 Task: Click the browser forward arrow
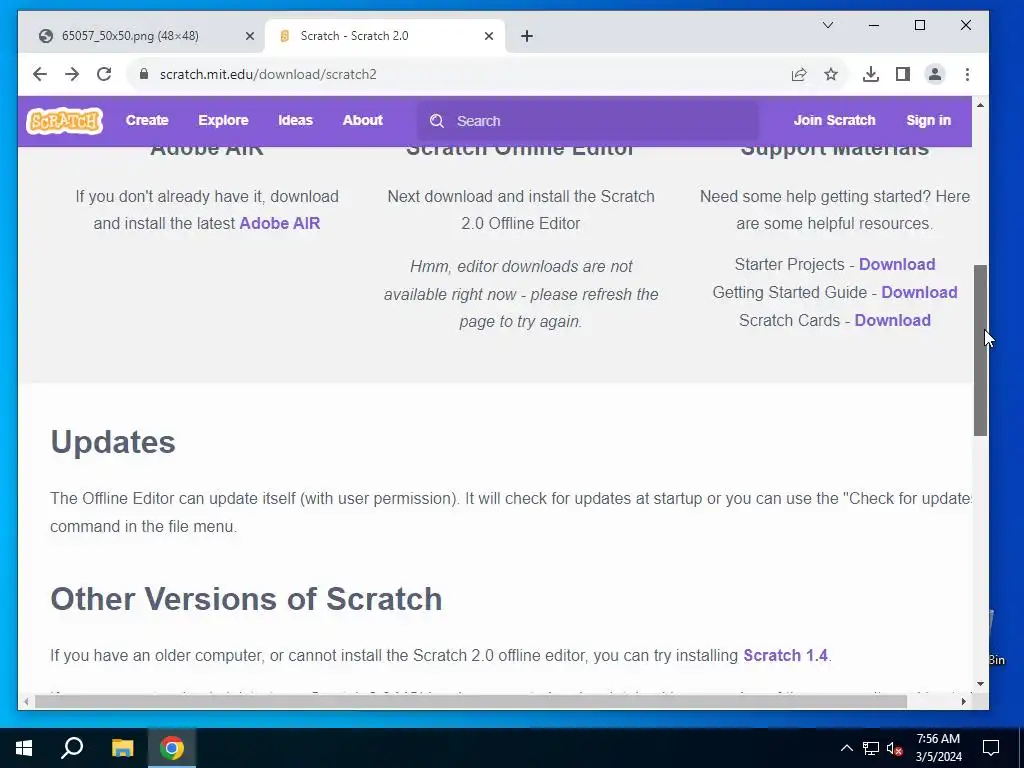72,74
